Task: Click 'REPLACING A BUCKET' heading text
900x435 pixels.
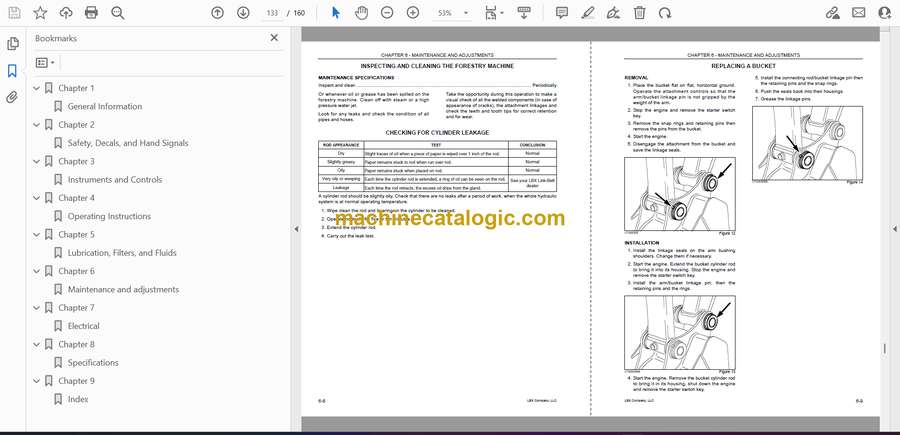Action: click(x=743, y=67)
